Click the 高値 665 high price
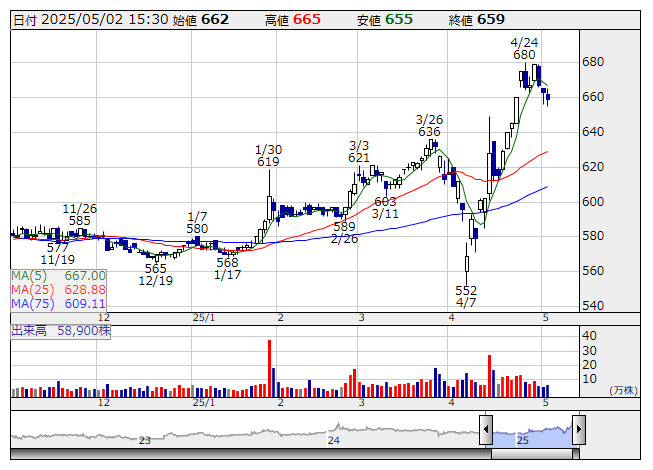 pyautogui.click(x=293, y=20)
